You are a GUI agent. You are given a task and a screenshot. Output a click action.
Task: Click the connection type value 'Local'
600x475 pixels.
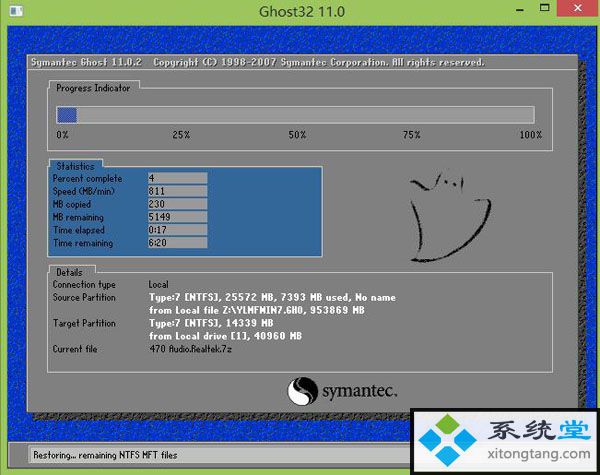click(158, 284)
